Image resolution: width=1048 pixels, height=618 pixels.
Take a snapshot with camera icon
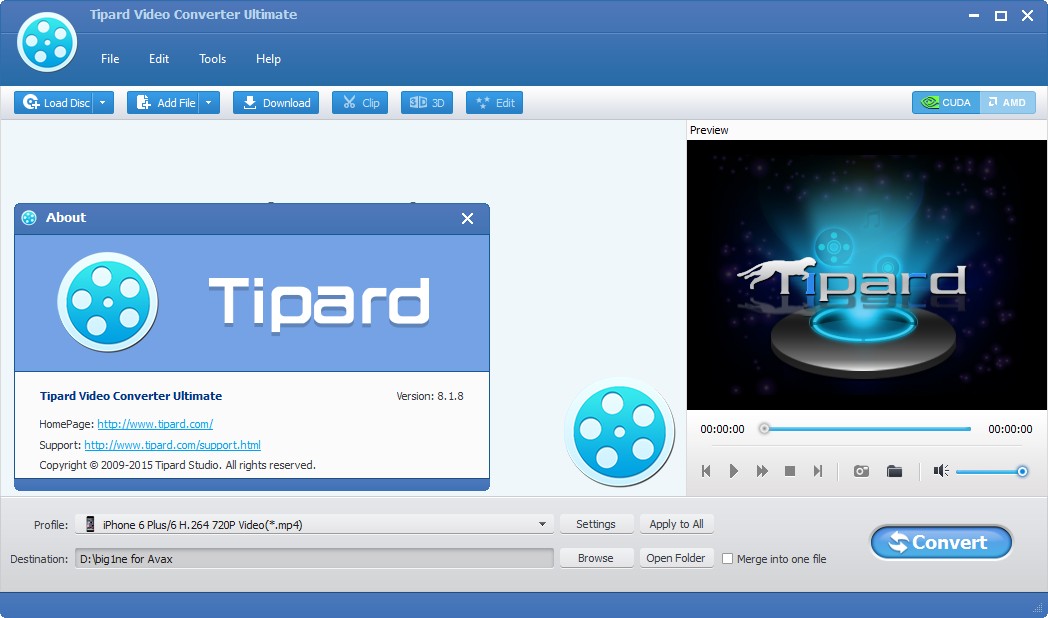pyautogui.click(x=861, y=471)
